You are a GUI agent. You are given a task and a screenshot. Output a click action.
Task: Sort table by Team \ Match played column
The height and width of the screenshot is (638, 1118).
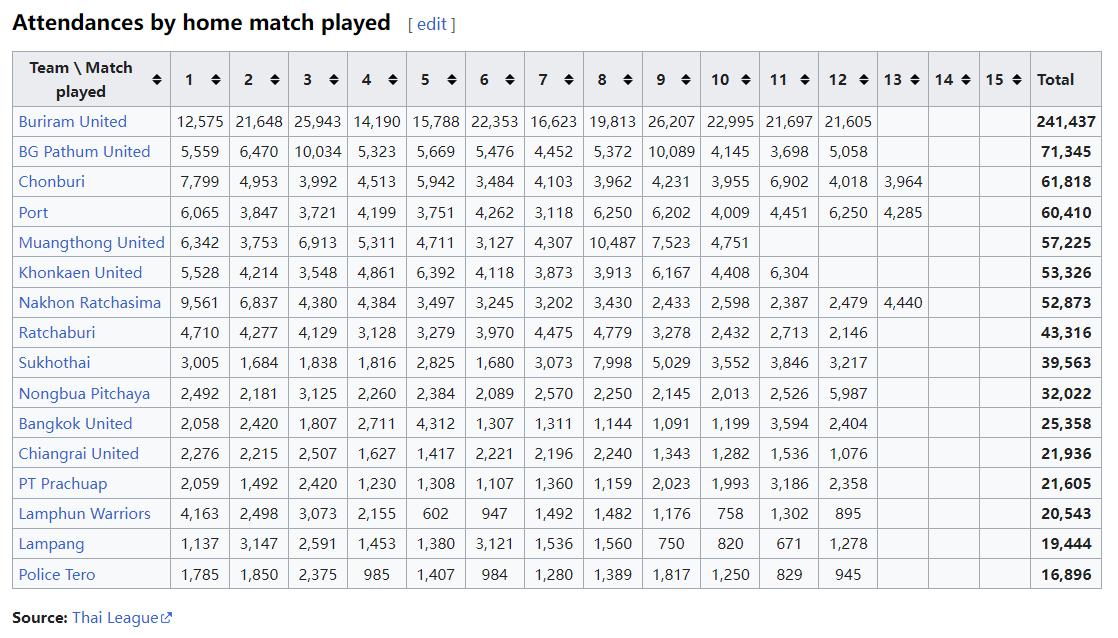coord(157,80)
